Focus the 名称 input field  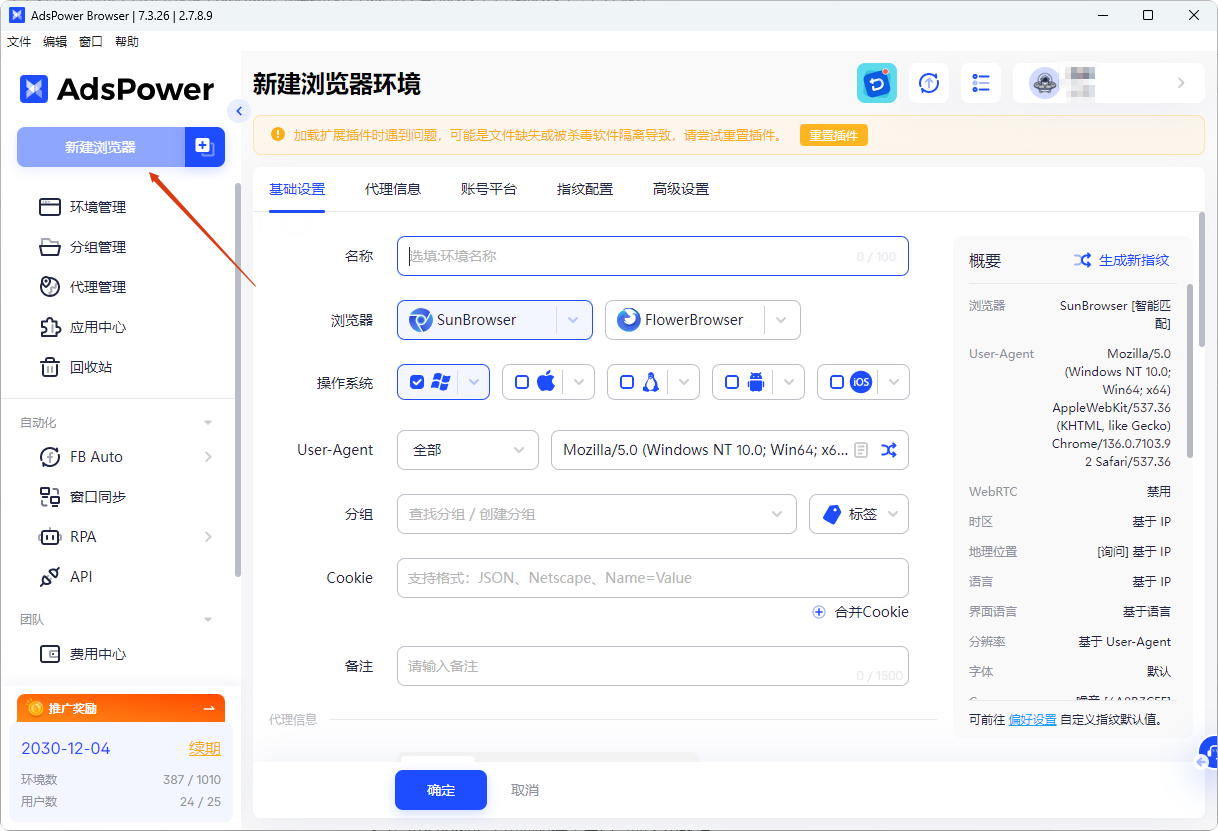[653, 256]
